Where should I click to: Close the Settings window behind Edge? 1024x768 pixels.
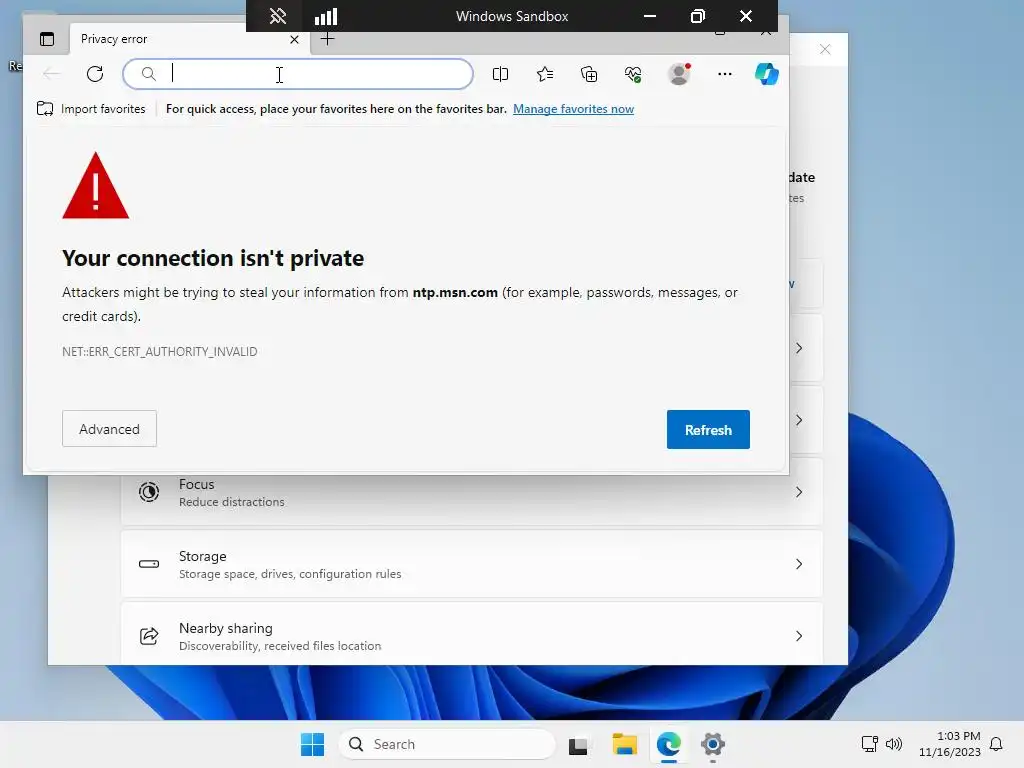(x=825, y=50)
